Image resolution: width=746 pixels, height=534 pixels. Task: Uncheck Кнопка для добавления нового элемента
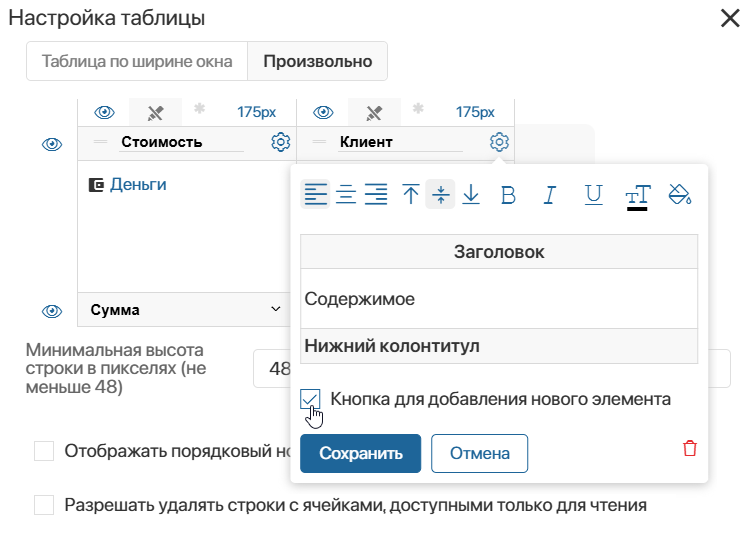point(310,399)
